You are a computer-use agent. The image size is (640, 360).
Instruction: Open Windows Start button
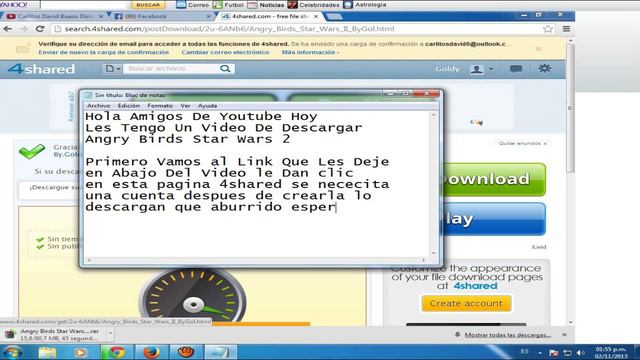point(13,352)
